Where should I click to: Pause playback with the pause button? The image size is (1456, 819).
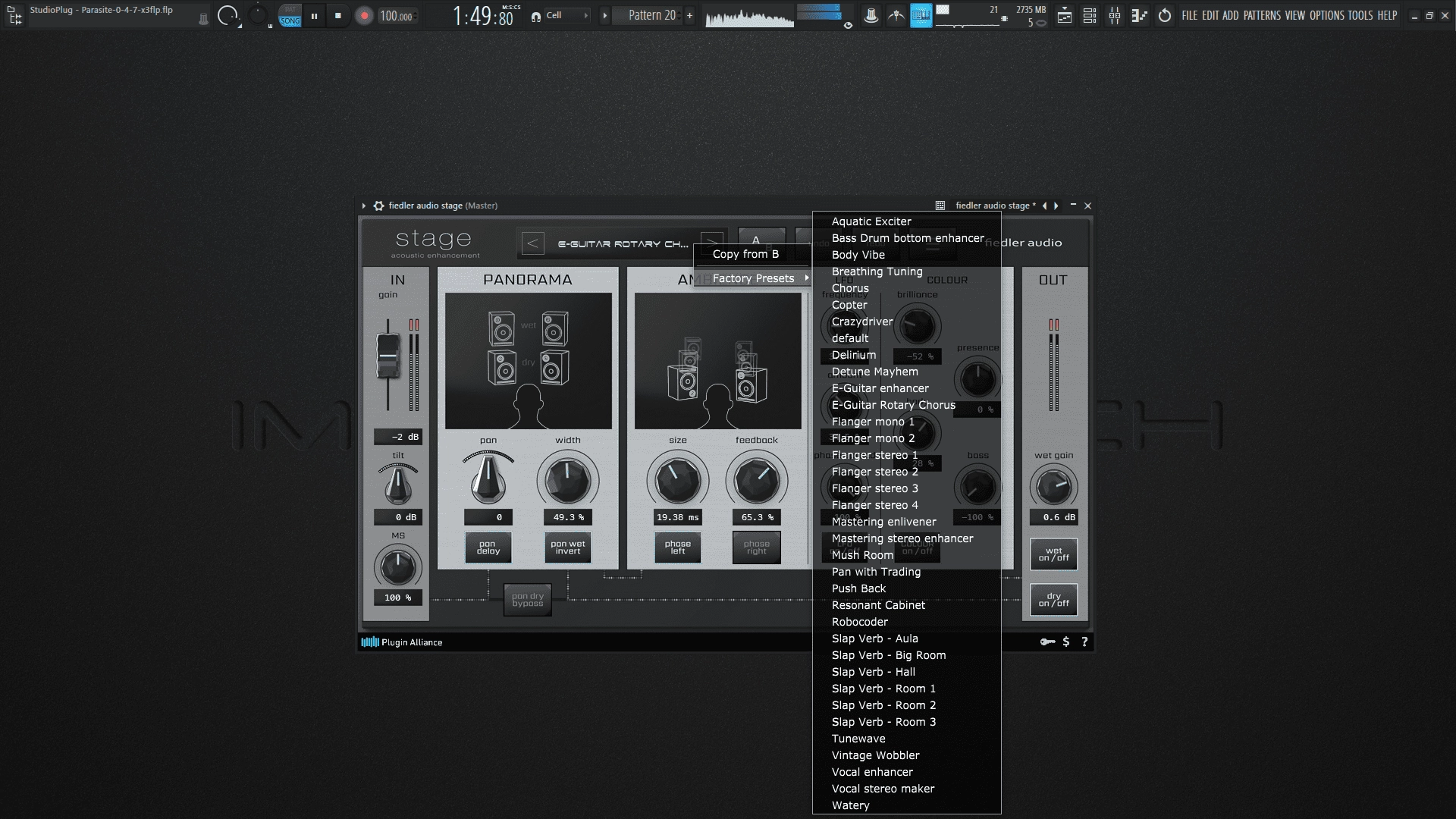tap(314, 15)
